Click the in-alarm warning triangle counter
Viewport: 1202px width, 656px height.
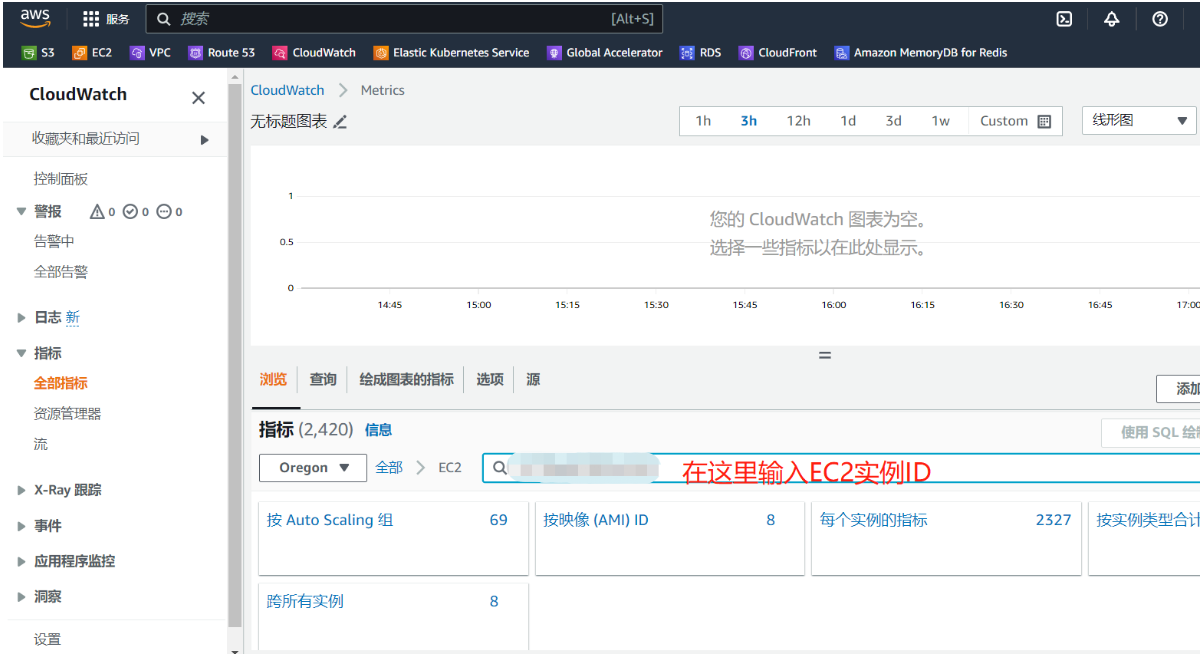point(103,212)
